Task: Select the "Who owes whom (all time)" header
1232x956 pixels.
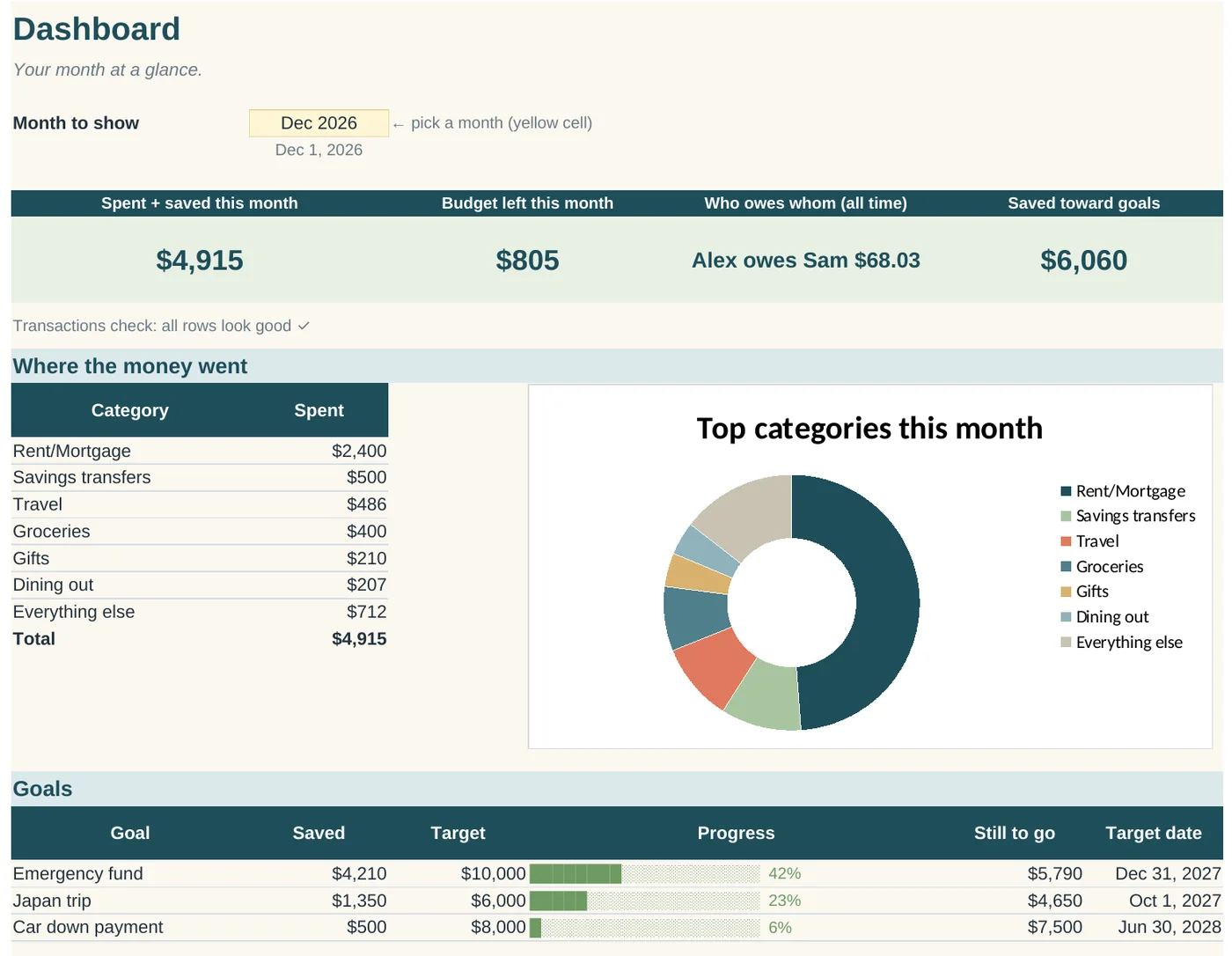Action: (x=805, y=203)
